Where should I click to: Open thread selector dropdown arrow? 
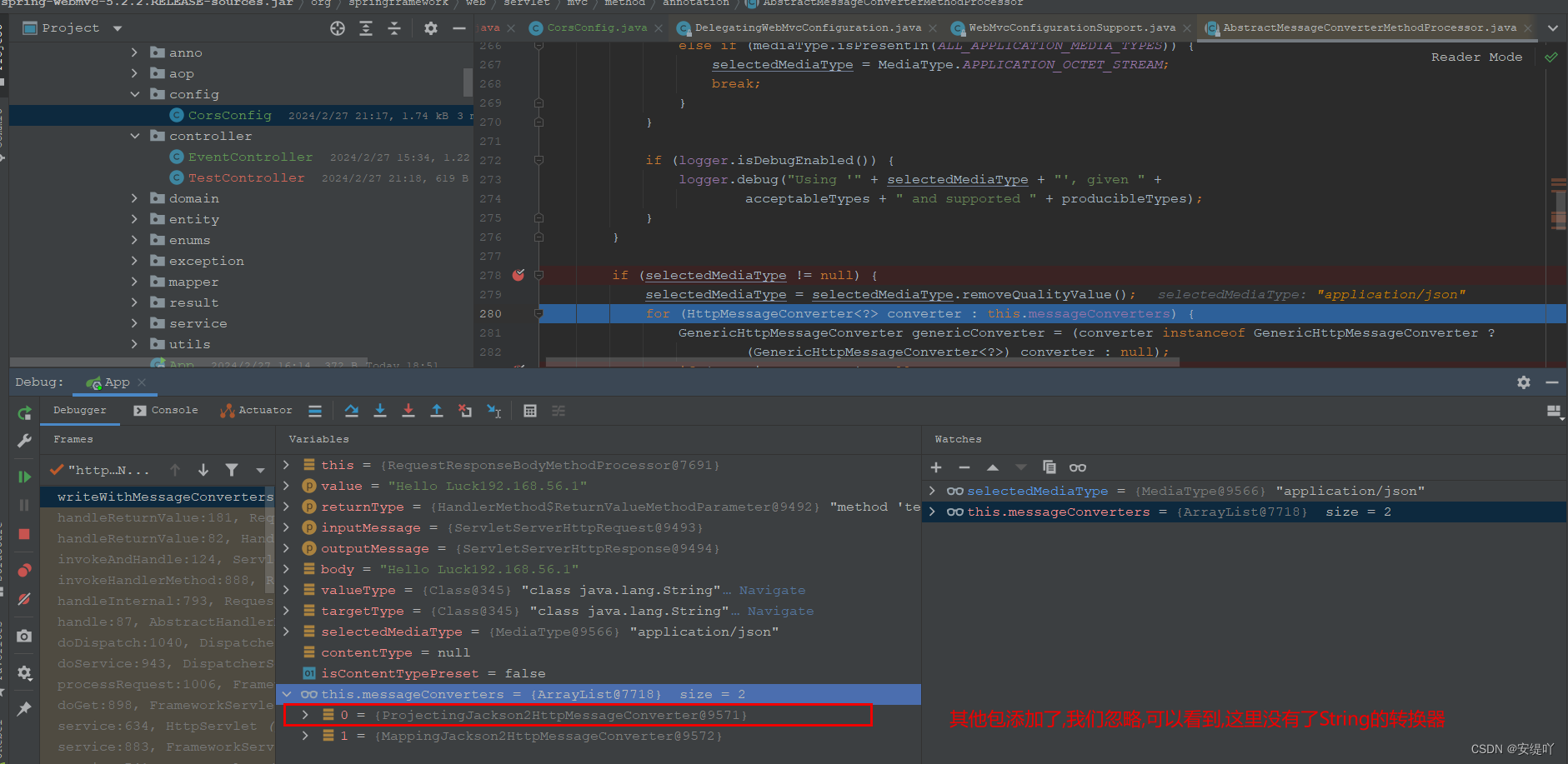click(260, 470)
